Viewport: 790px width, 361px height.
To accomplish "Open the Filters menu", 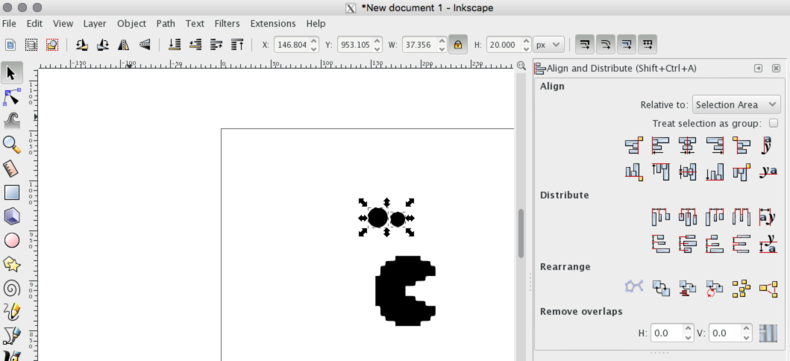I will click(227, 24).
